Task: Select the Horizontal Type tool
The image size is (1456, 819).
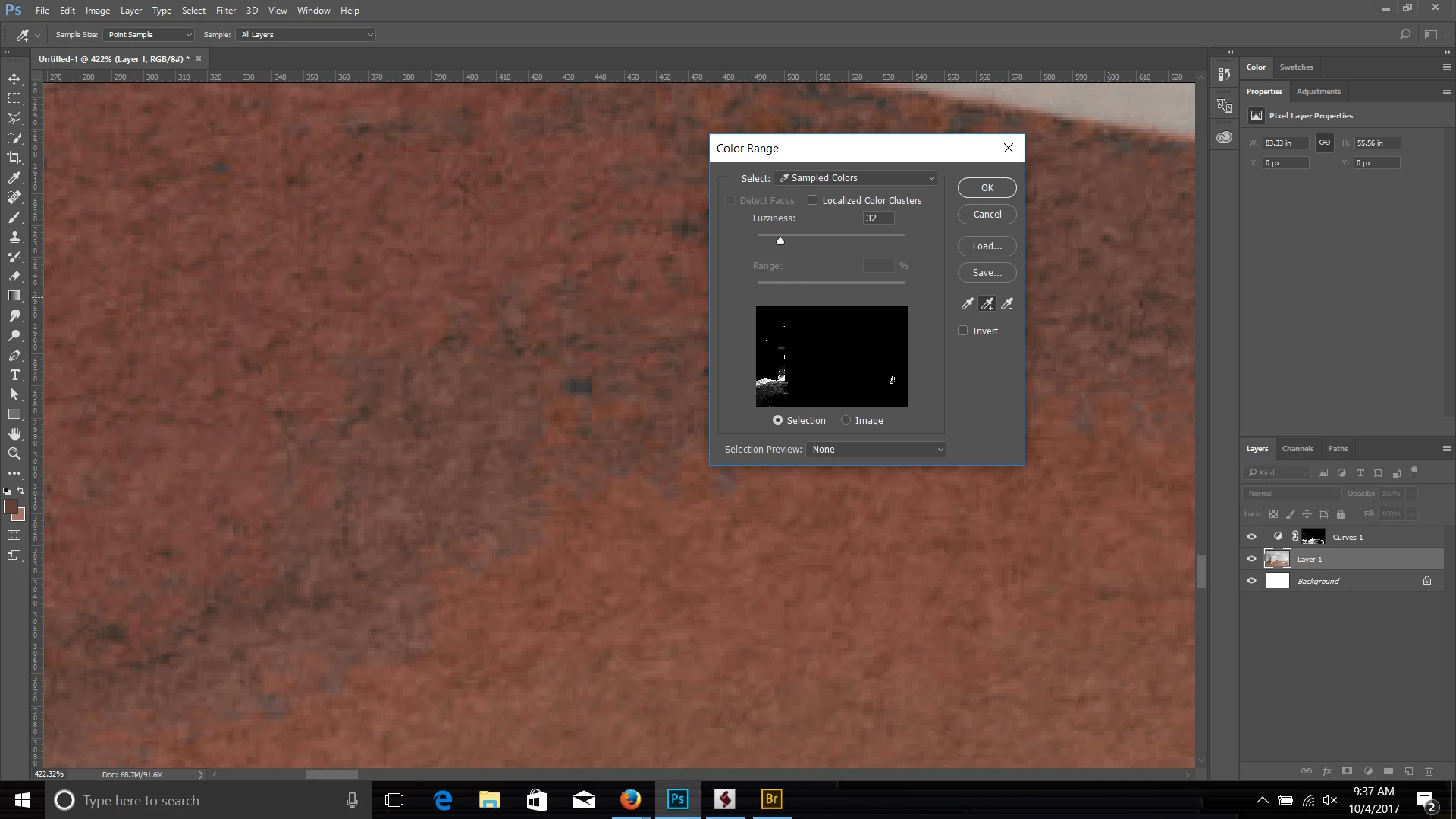Action: [x=14, y=375]
